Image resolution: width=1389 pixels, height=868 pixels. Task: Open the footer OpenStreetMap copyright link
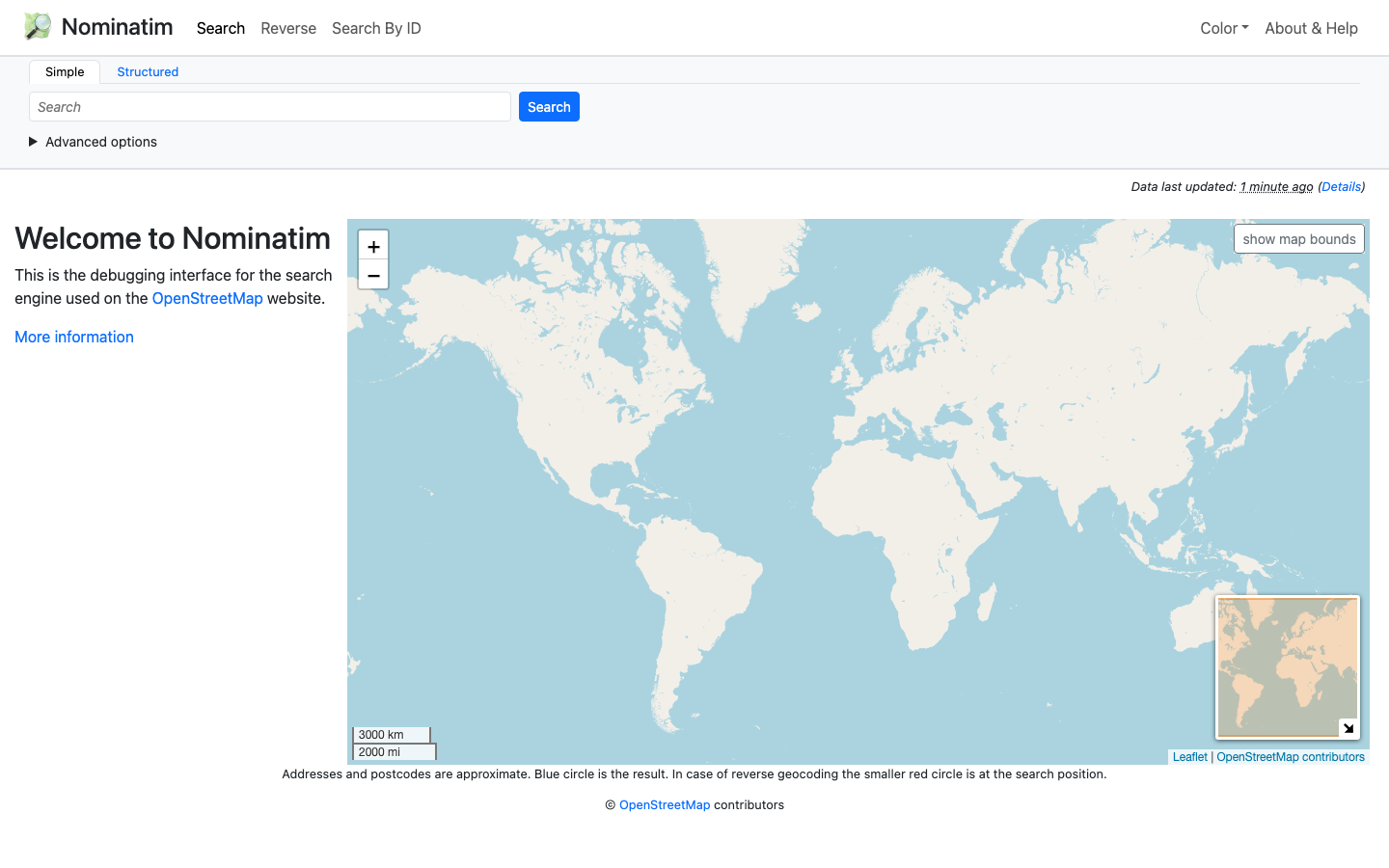(x=665, y=805)
